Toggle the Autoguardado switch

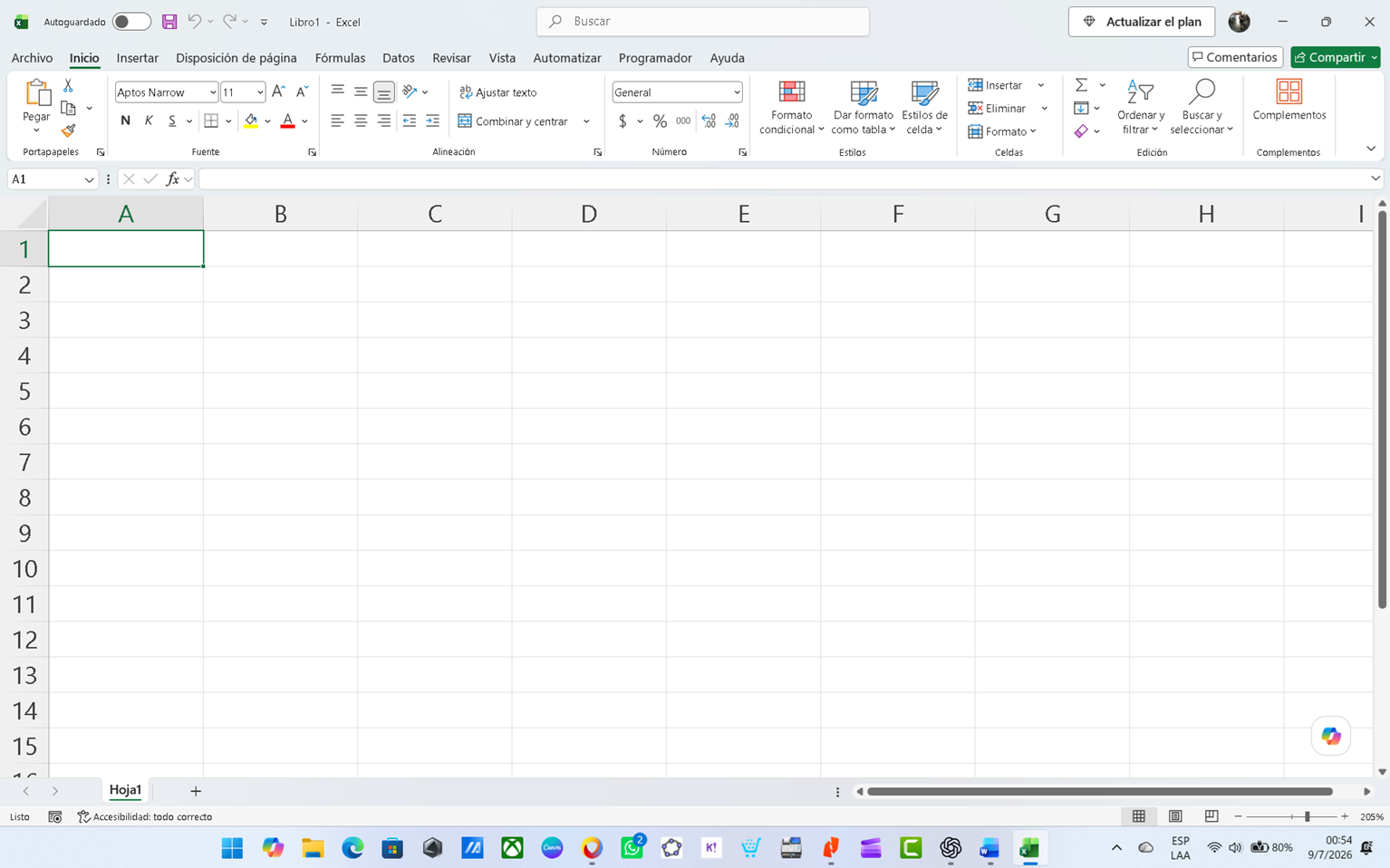[x=131, y=22]
